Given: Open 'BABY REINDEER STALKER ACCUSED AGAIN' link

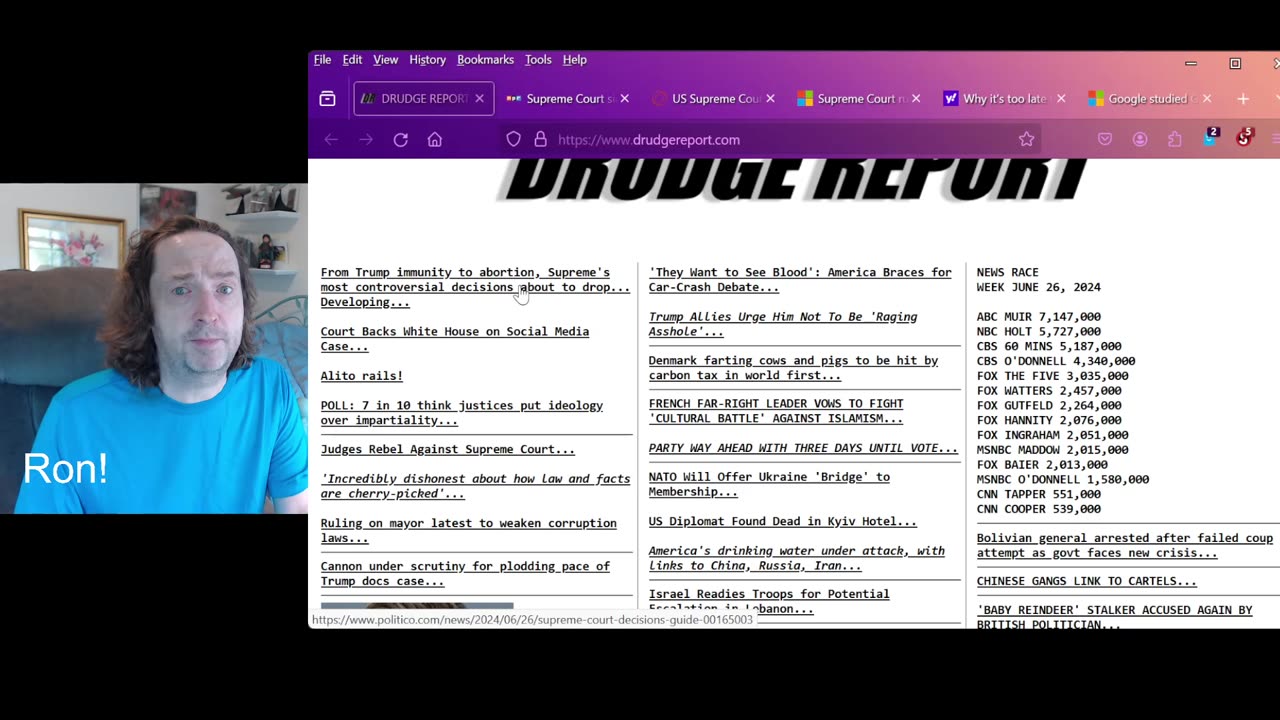Looking at the screenshot, I should (1114, 617).
